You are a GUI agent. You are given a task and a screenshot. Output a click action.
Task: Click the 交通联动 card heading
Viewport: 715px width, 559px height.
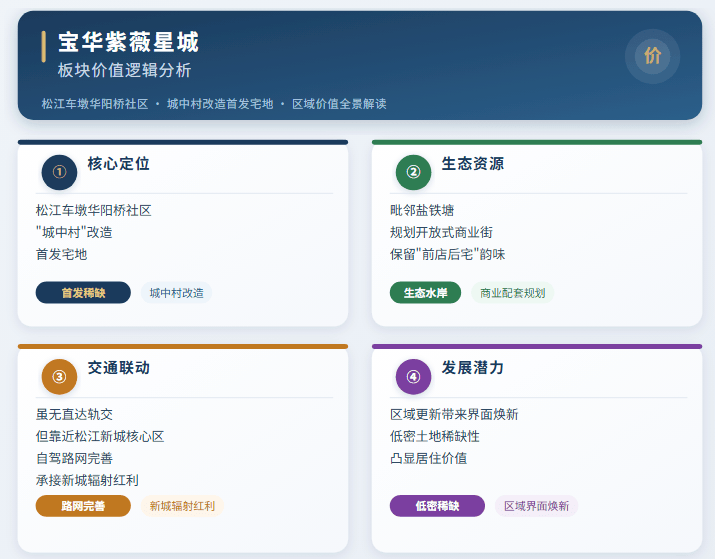[119, 367]
